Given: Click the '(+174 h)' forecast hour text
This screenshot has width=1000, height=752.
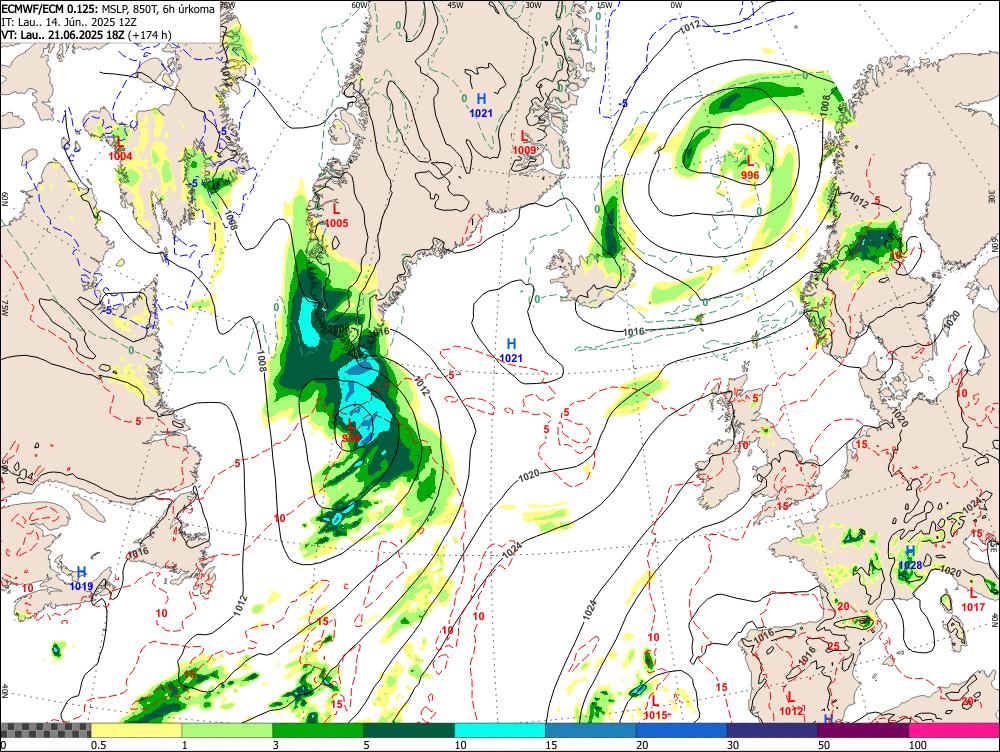Looking at the screenshot, I should coord(149,35).
